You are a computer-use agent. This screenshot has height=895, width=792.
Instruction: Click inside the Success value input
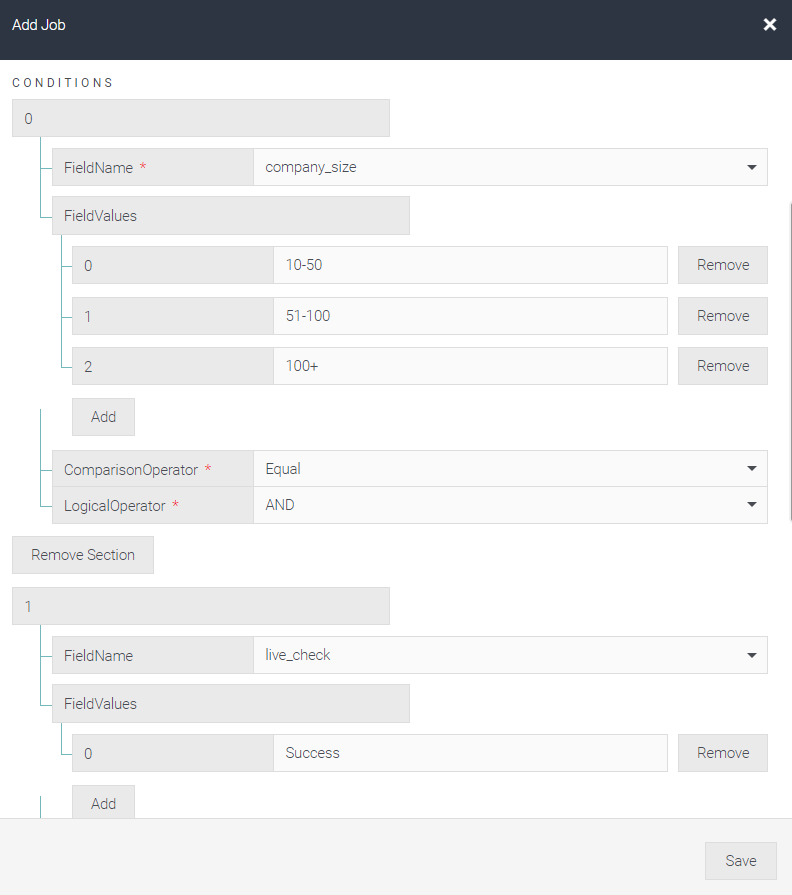coord(470,752)
